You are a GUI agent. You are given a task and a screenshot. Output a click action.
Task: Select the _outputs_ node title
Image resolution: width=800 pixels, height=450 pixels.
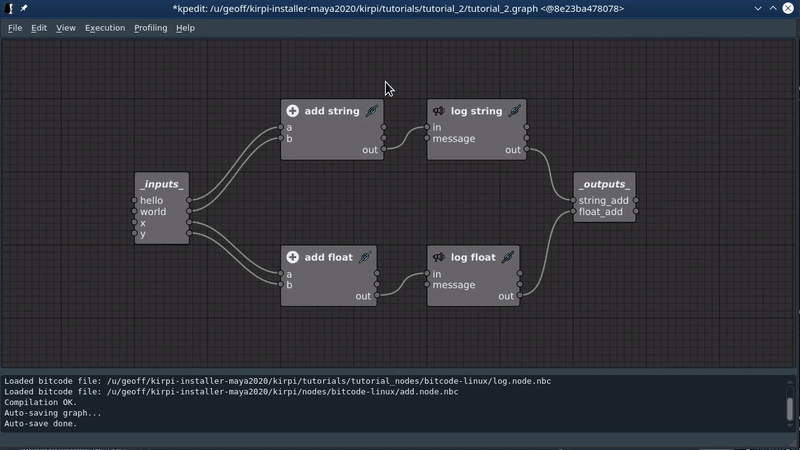click(604, 184)
